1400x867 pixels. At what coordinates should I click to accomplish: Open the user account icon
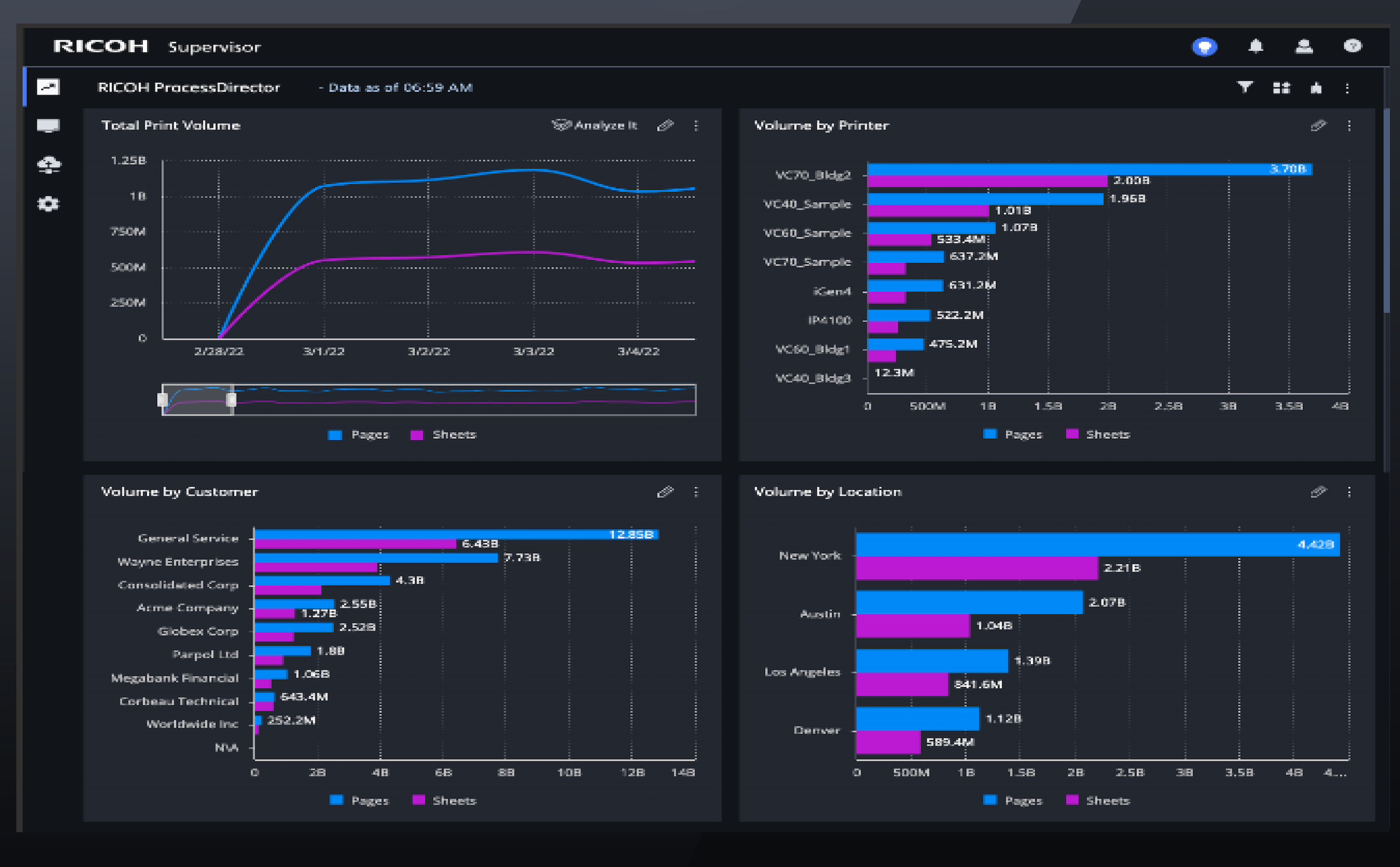(1304, 47)
